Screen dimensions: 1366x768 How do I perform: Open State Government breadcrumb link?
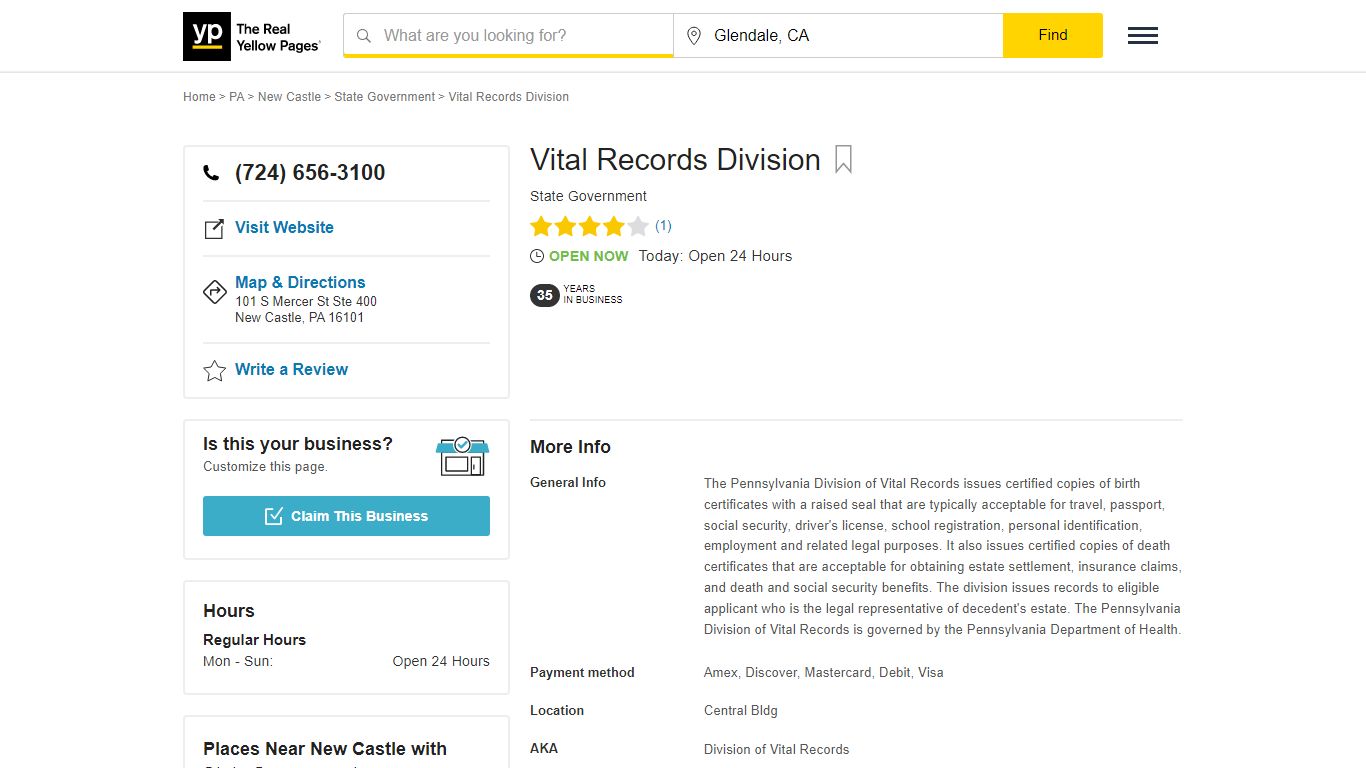pos(385,97)
